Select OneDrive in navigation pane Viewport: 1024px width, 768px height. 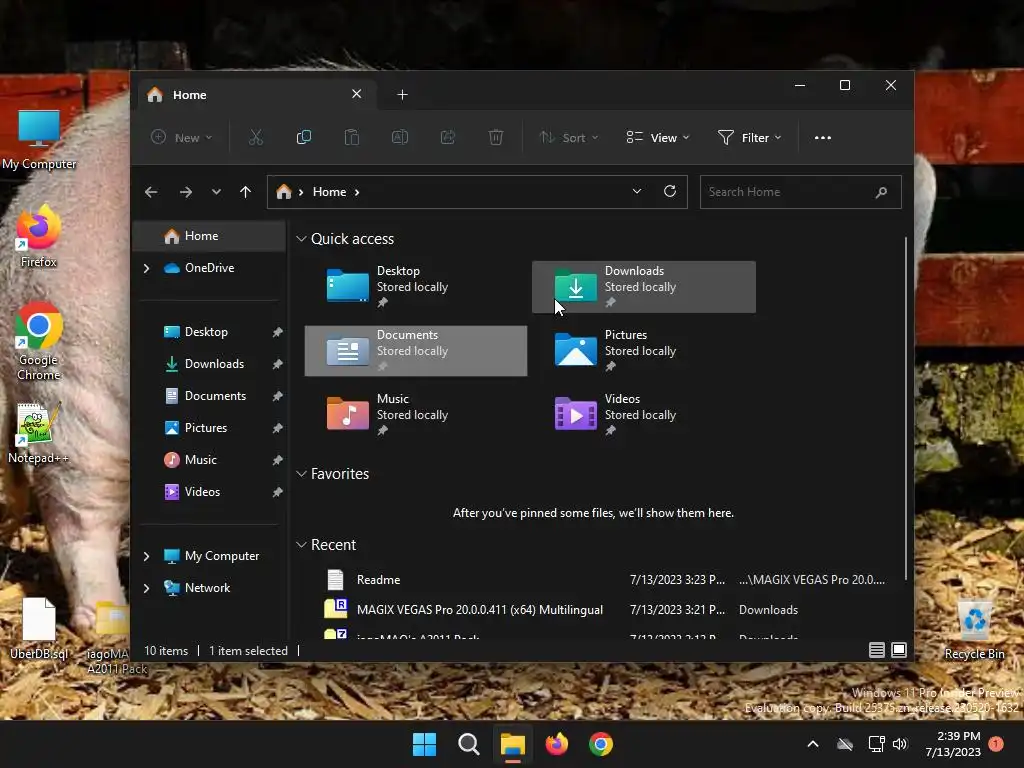[x=209, y=268]
